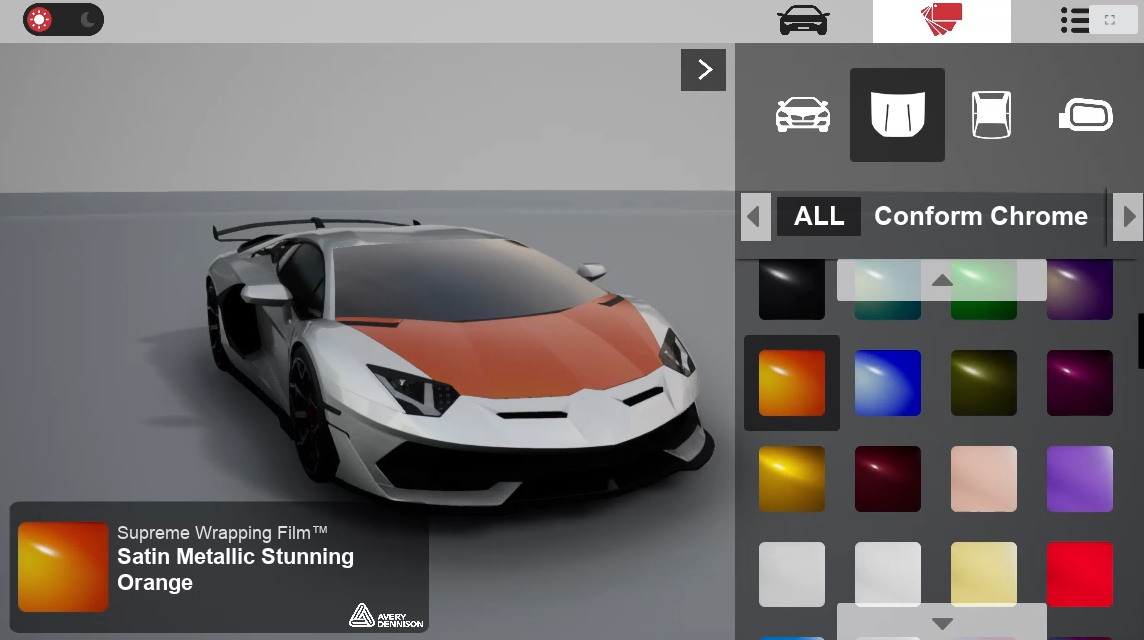The height and width of the screenshot is (640, 1144).
Task: Select the ALL category filter
Action: (819, 217)
